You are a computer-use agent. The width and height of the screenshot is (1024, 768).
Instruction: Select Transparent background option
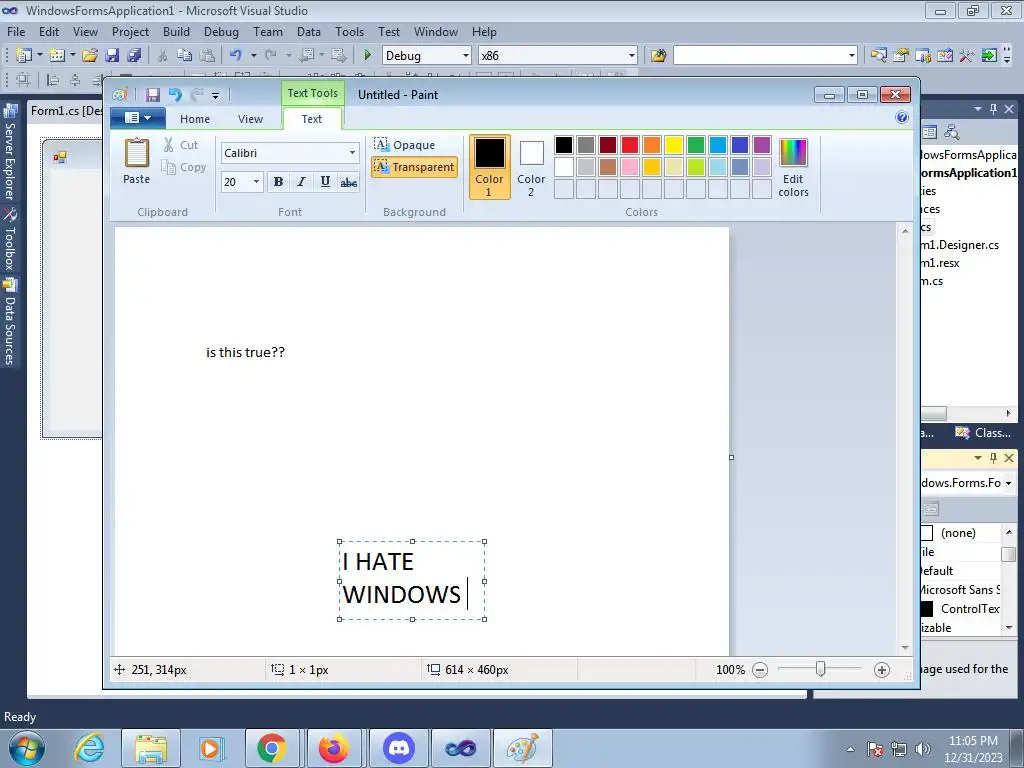(414, 167)
